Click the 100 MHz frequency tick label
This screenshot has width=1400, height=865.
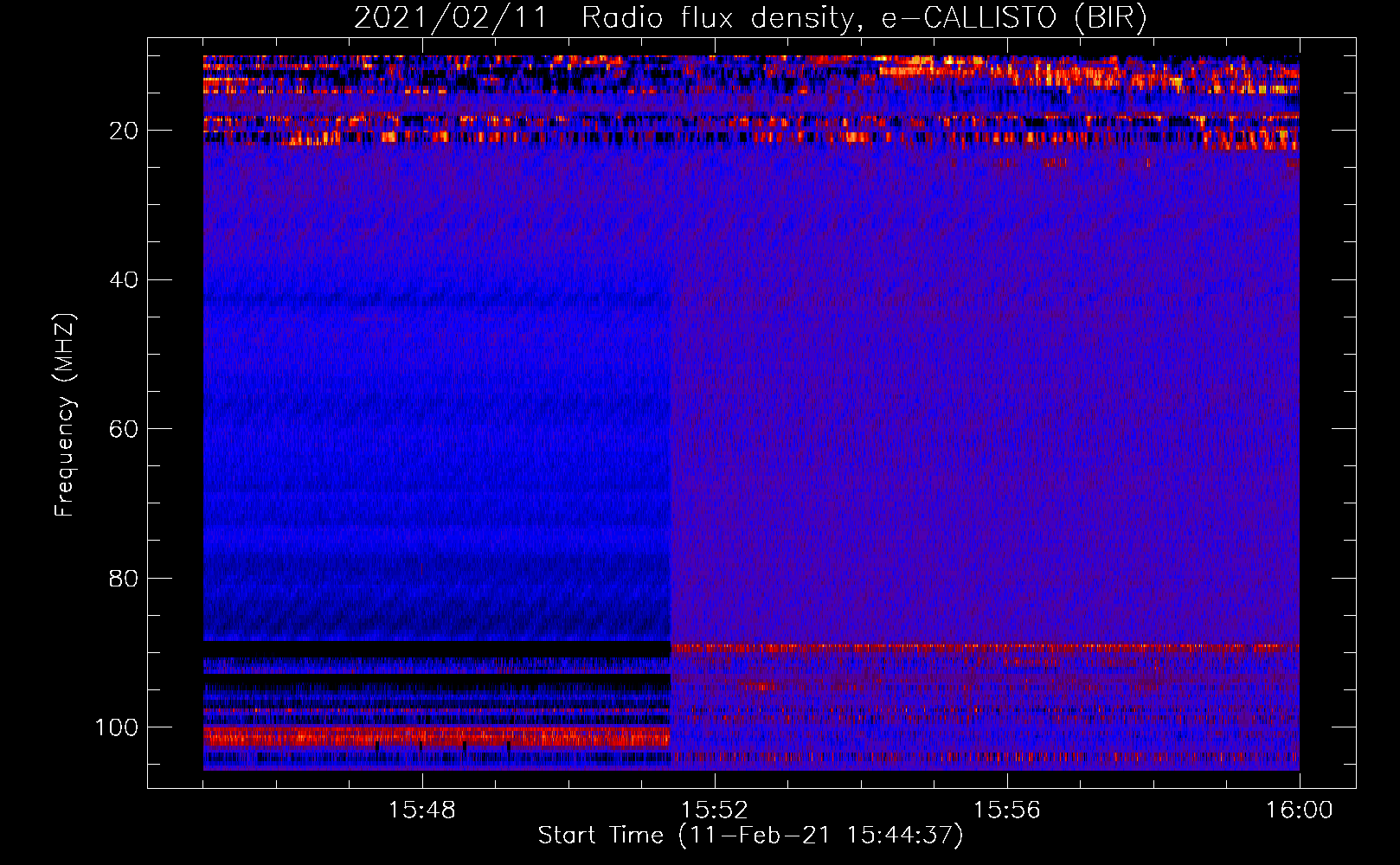117,727
